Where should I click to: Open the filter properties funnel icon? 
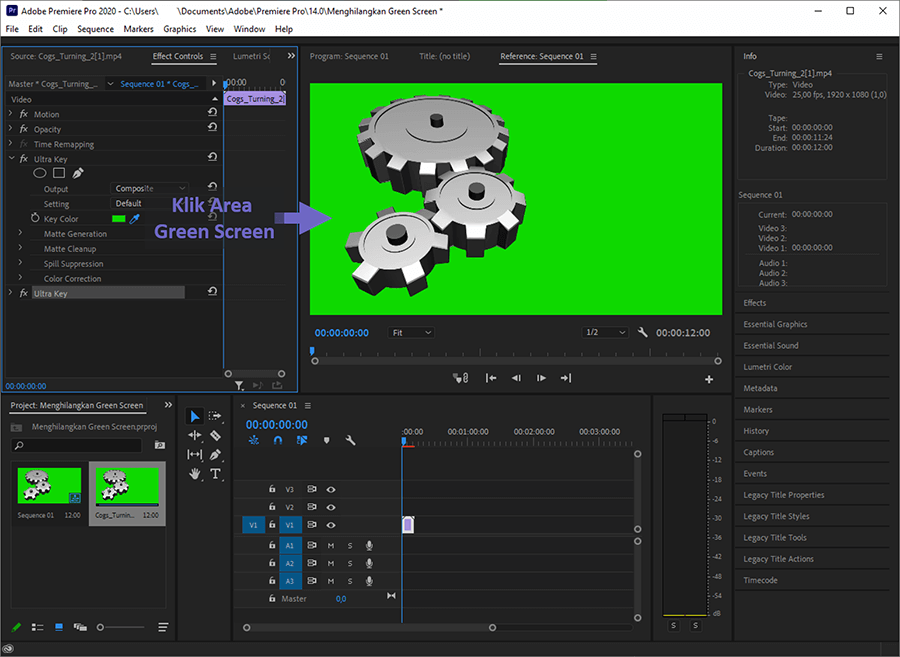[239, 386]
